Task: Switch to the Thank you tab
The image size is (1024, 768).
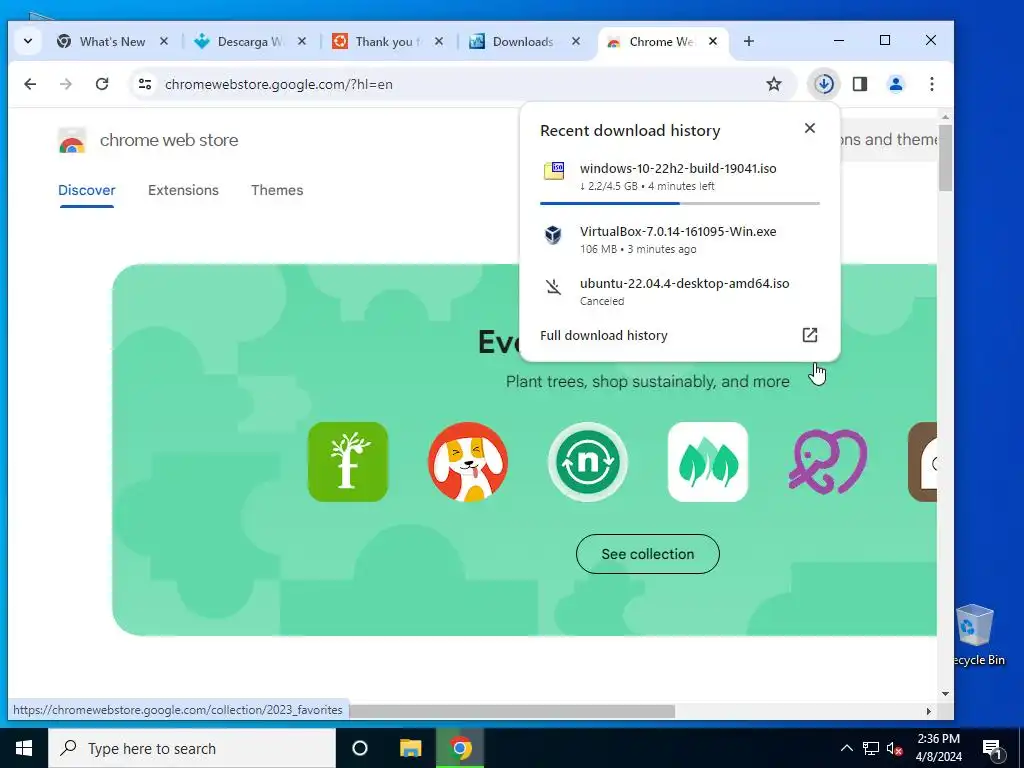Action: point(387,41)
